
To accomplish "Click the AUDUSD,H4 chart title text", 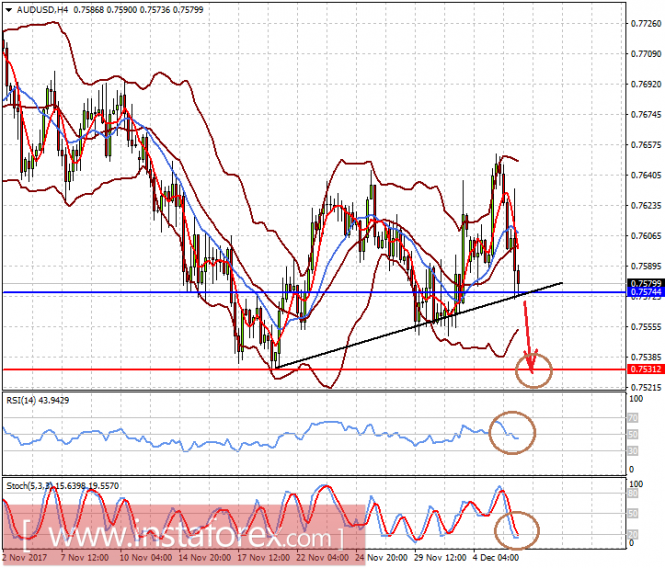I will [46, 9].
